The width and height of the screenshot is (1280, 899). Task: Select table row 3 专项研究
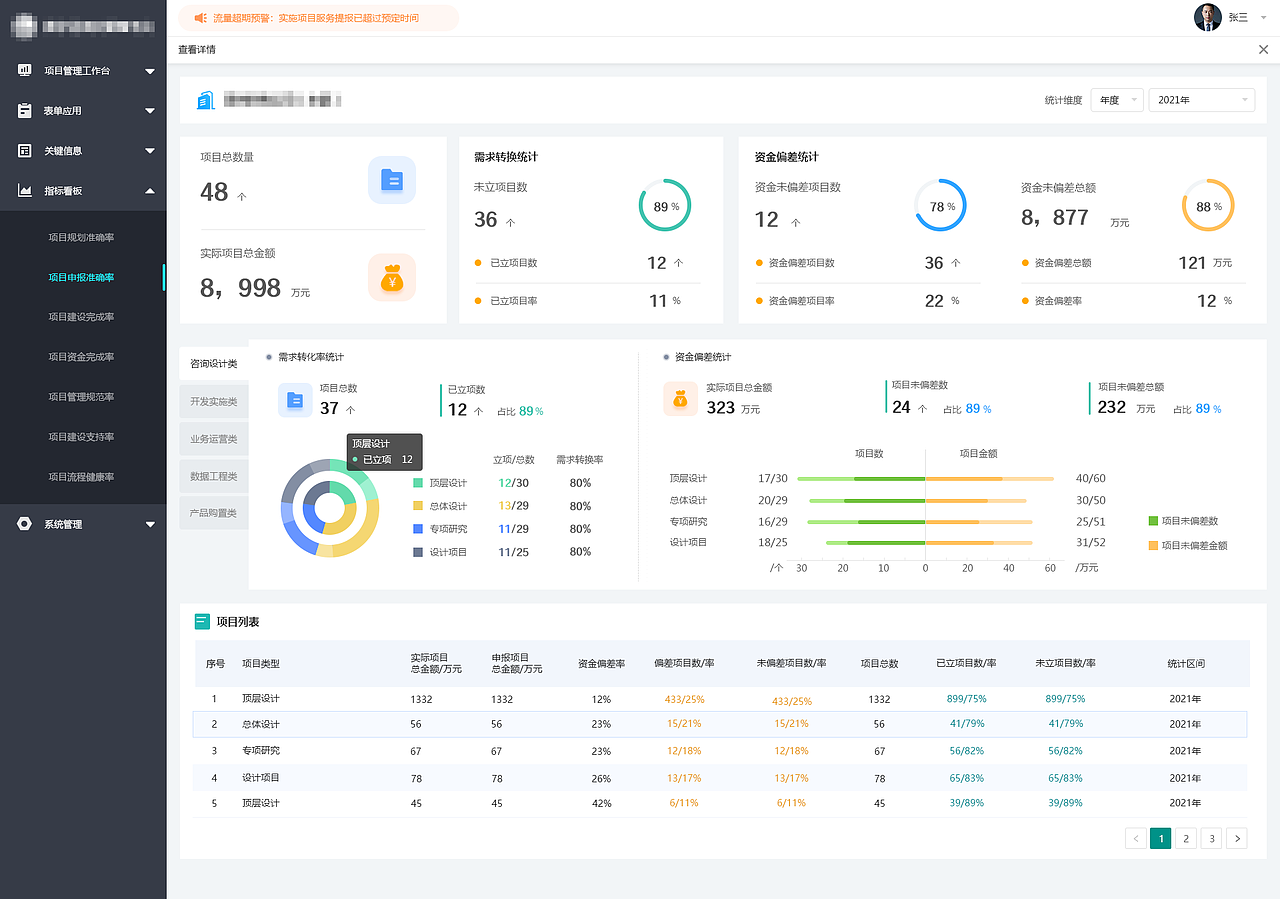click(x=720, y=751)
